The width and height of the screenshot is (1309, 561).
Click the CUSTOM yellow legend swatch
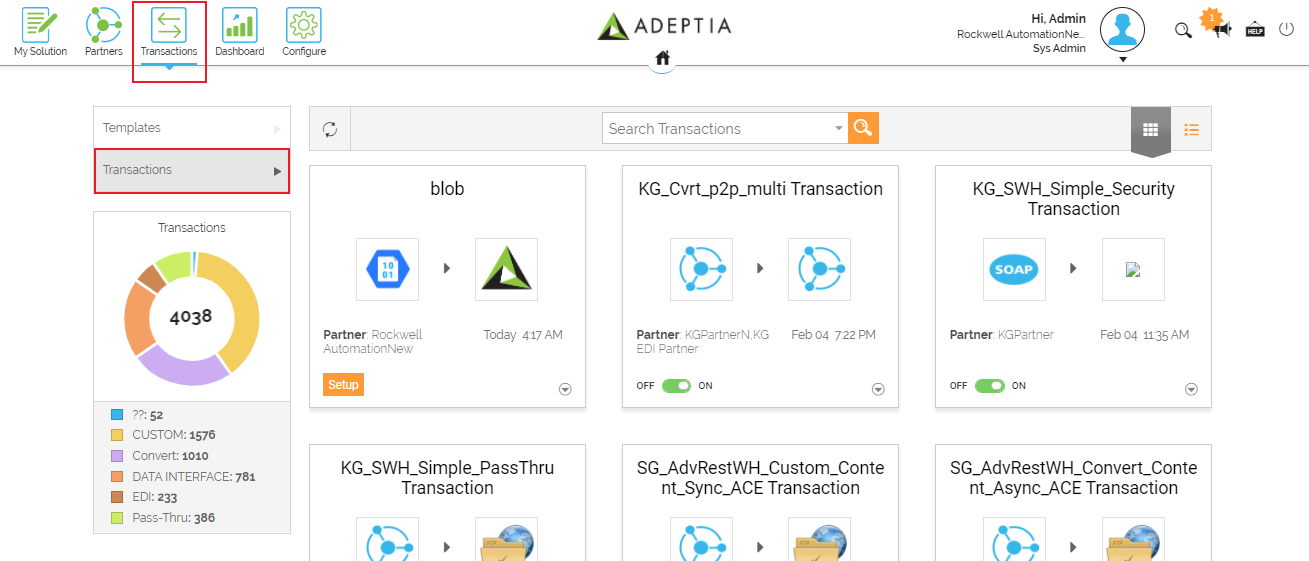click(117, 435)
